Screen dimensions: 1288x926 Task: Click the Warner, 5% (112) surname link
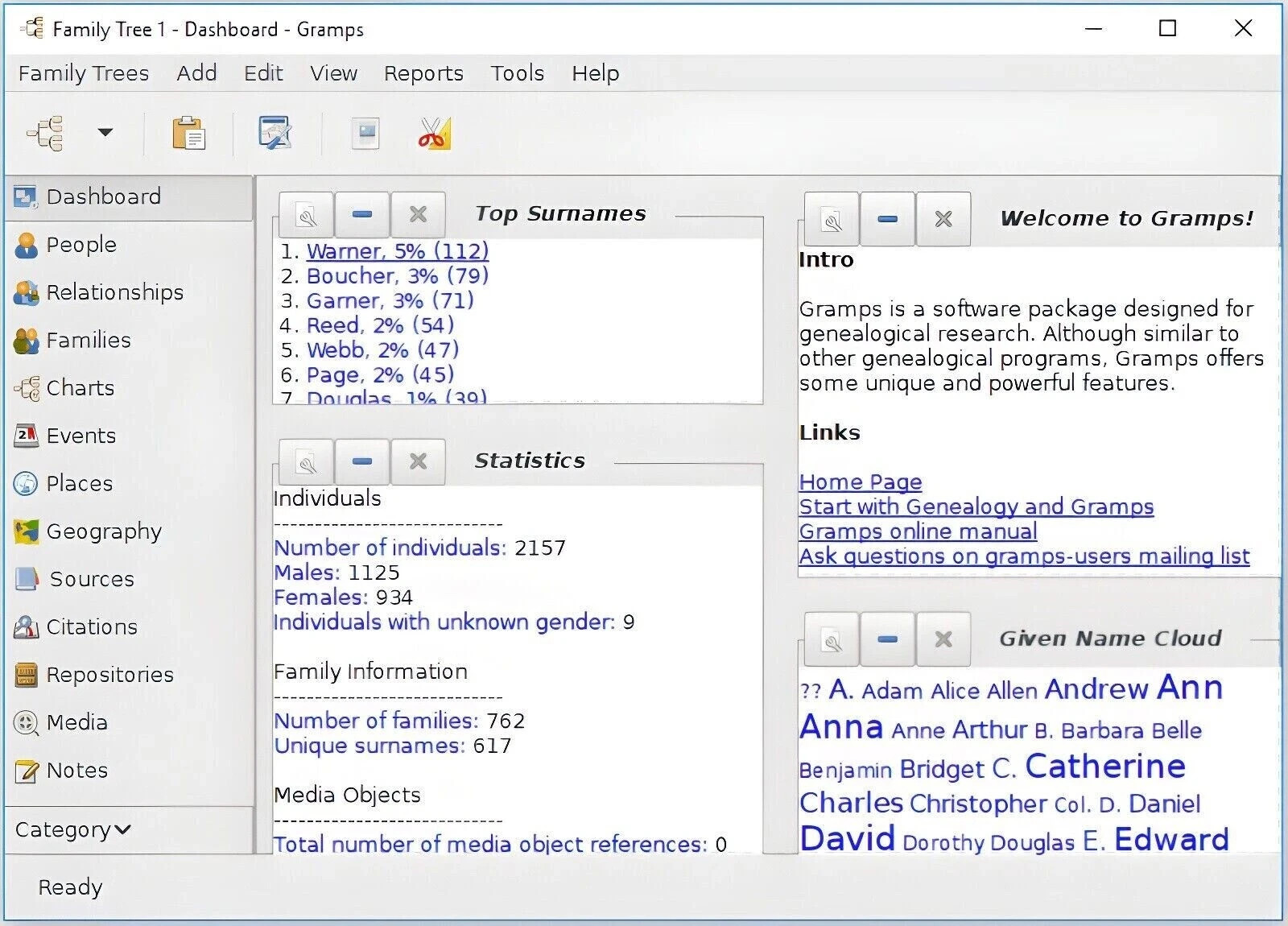[x=398, y=251]
